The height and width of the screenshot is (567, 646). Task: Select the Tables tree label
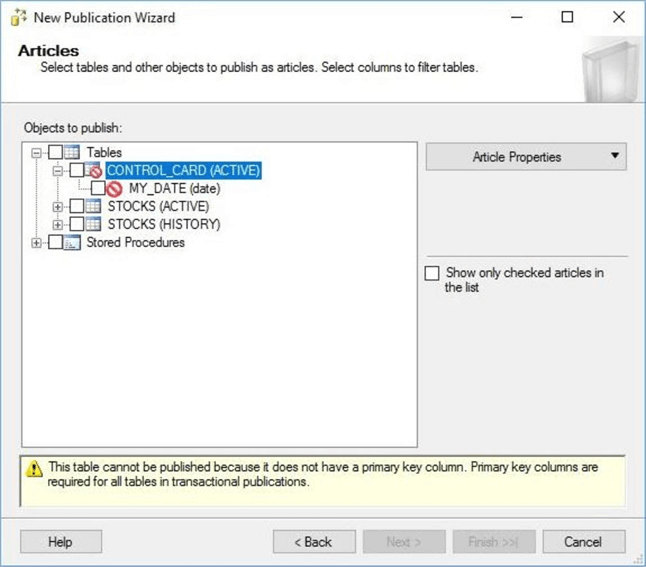[x=104, y=152]
